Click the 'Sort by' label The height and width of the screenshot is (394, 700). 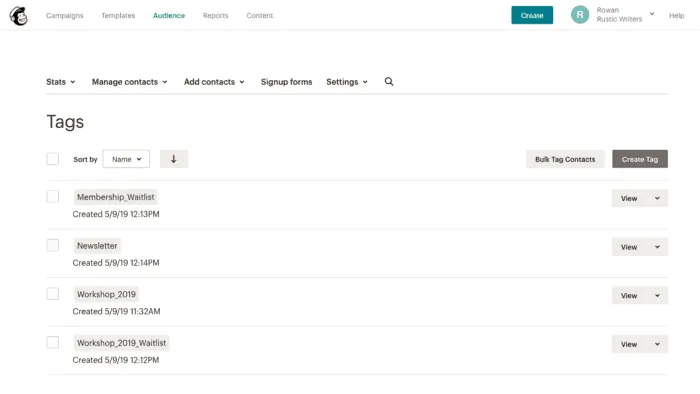85,159
